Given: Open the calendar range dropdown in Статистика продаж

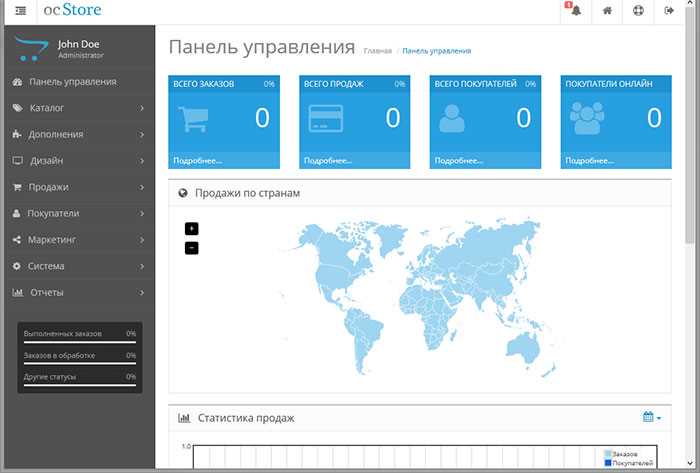Looking at the screenshot, I should 652,417.
